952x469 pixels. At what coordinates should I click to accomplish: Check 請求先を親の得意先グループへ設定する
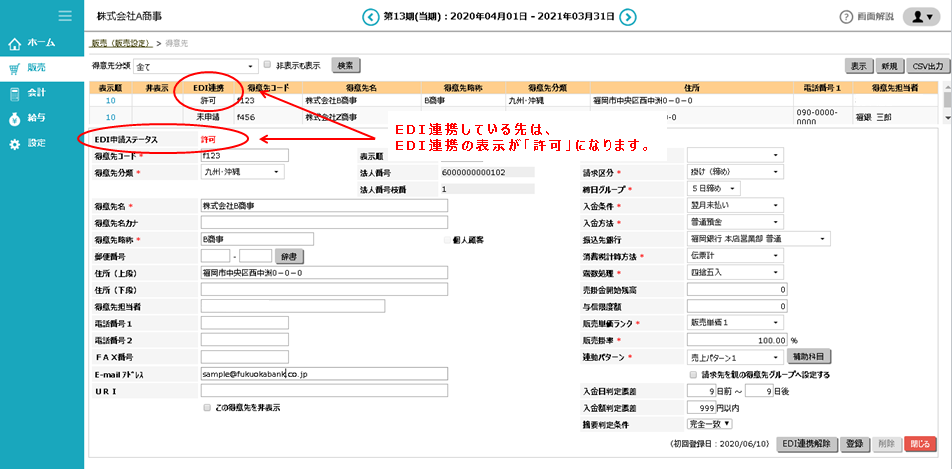(x=693, y=374)
